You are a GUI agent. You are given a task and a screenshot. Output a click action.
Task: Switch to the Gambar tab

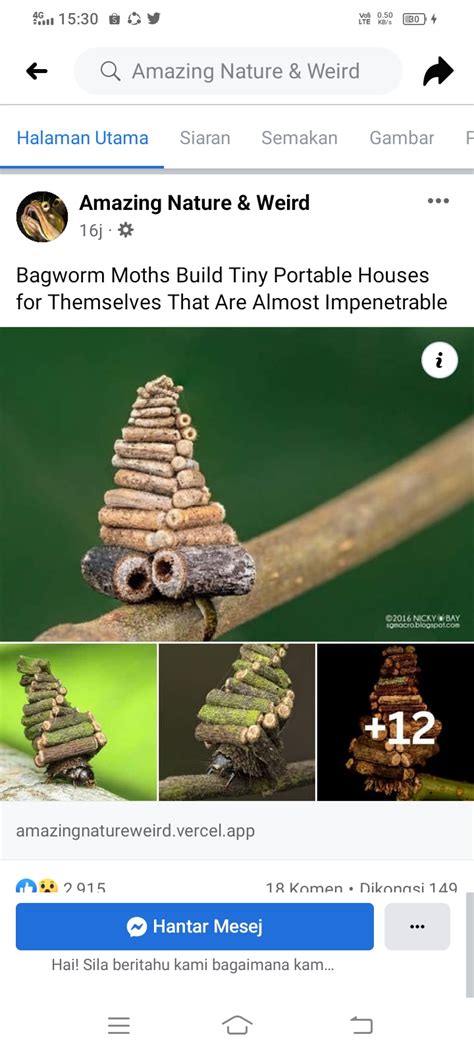point(401,138)
